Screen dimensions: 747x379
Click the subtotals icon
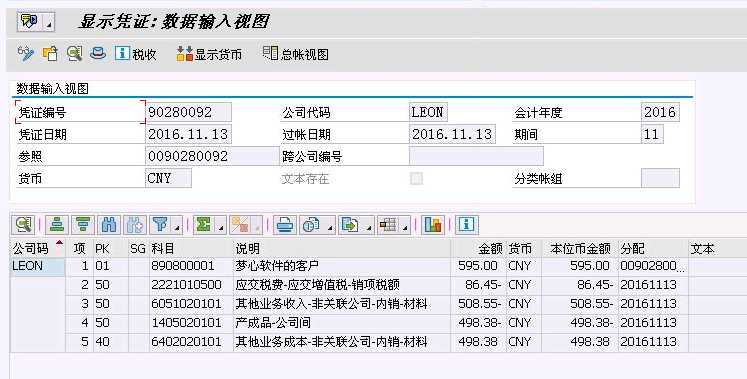240,225
